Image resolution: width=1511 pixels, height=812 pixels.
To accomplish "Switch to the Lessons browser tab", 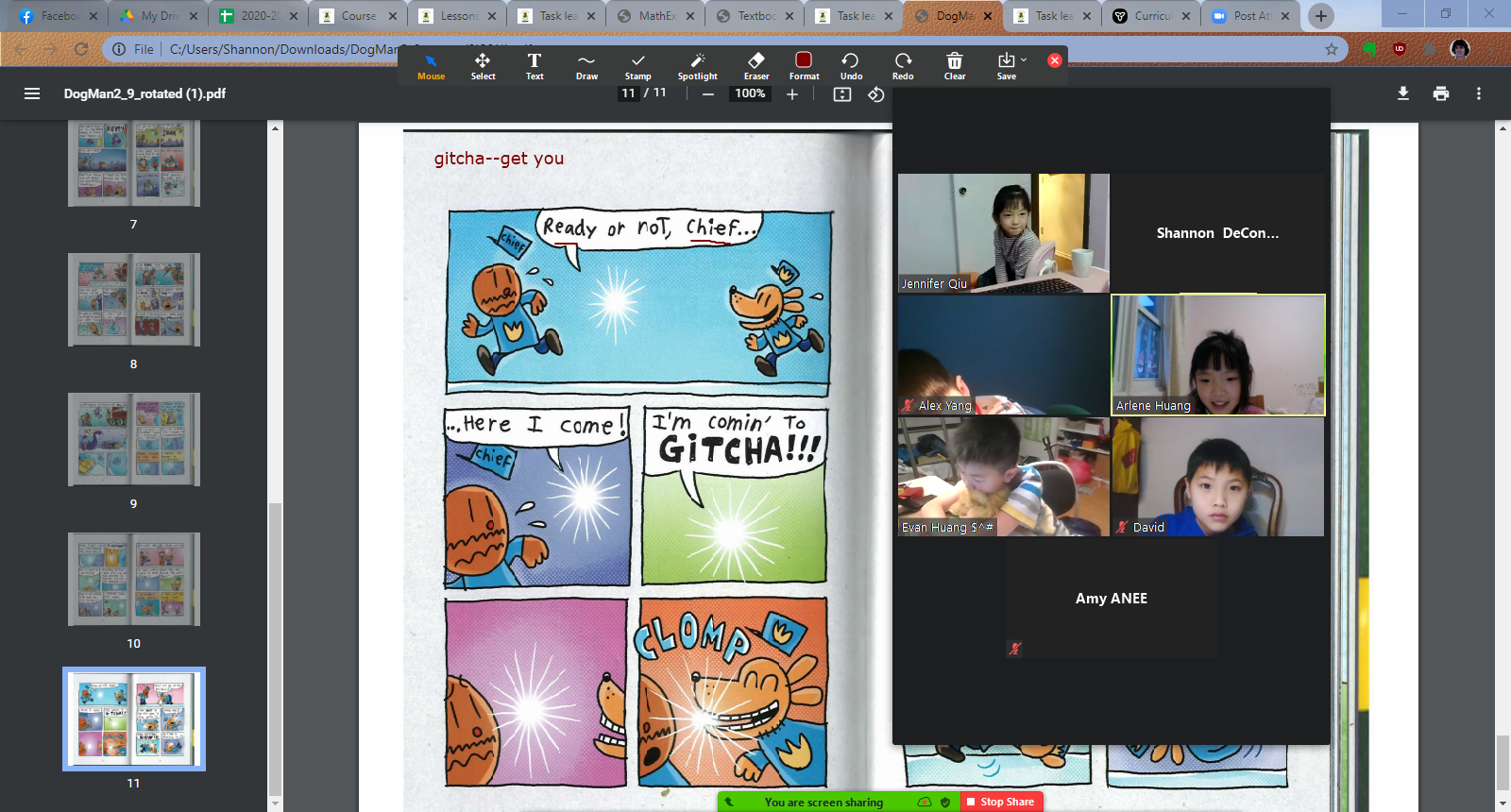I will [x=457, y=16].
